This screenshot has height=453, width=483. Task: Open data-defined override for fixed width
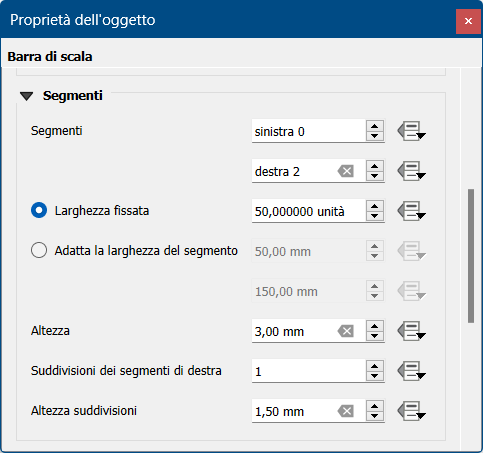coord(411,211)
